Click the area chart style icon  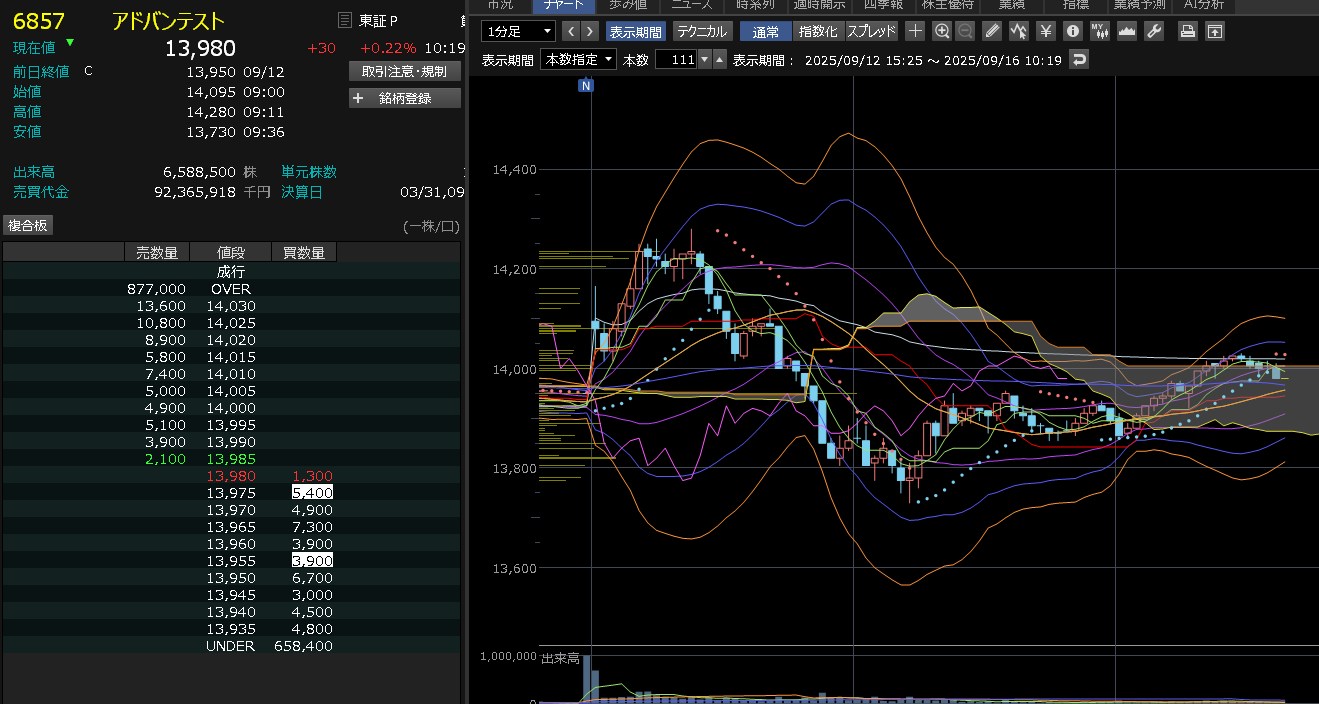pos(1127,31)
